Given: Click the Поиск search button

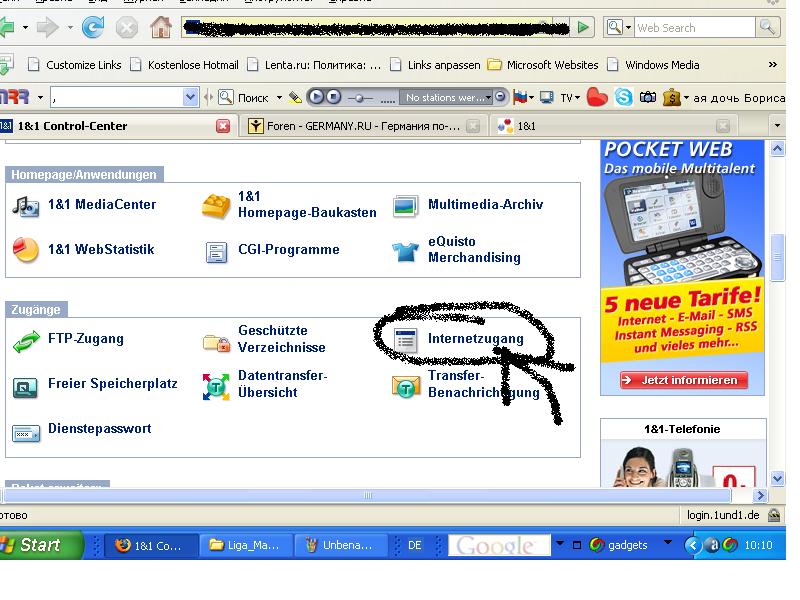Looking at the screenshot, I should [x=243, y=97].
